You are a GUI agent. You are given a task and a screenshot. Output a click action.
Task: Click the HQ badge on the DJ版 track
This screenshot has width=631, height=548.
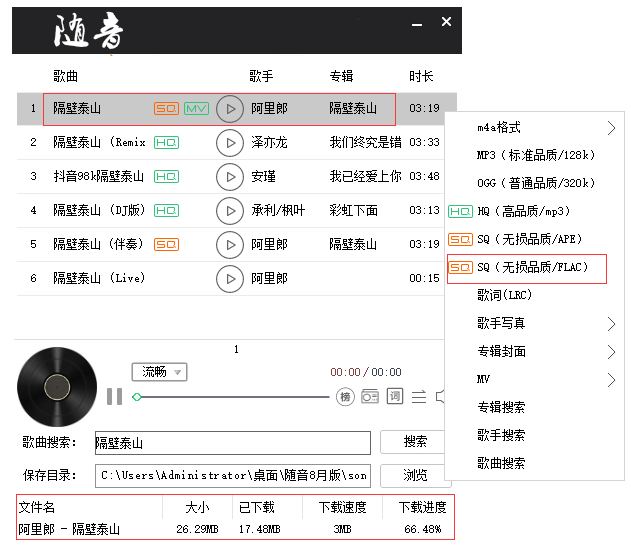pyautogui.click(x=166, y=211)
